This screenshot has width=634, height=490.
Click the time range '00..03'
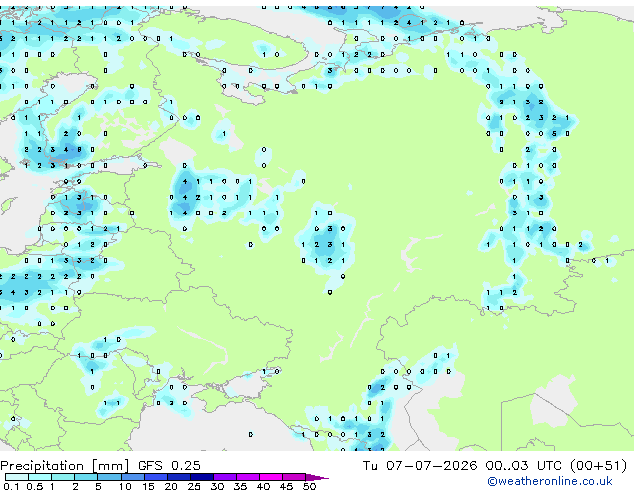click(x=507, y=466)
